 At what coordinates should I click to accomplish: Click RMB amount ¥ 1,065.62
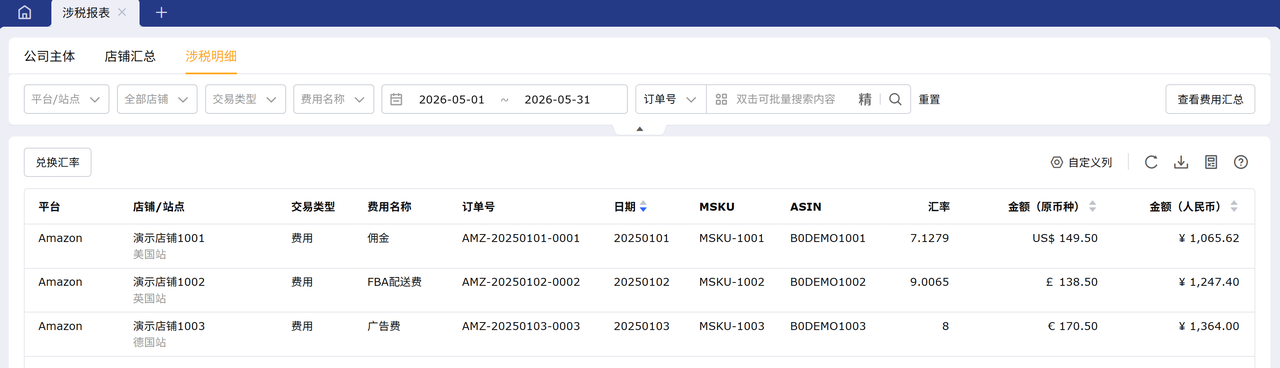click(1209, 238)
